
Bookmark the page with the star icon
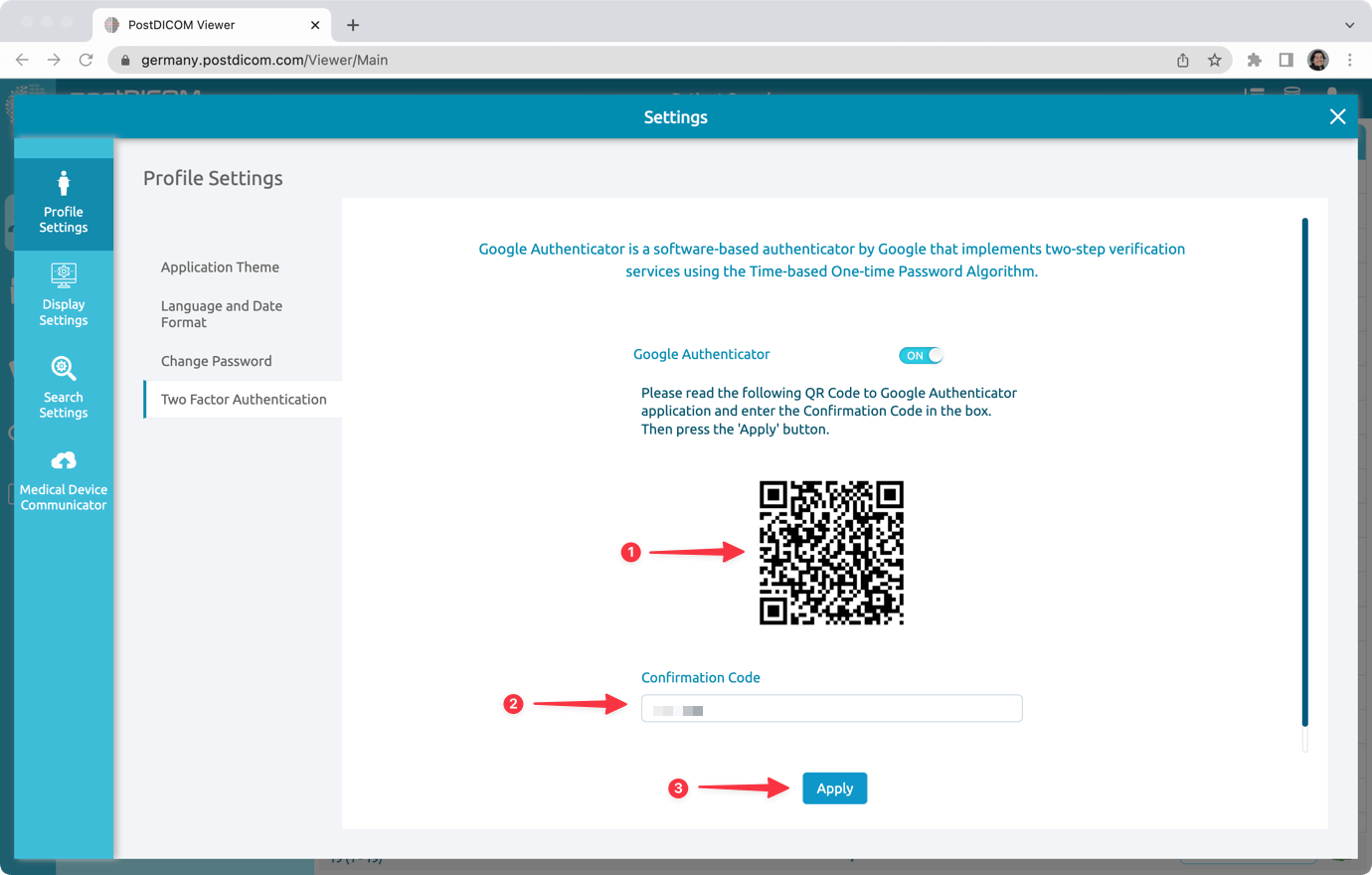(1215, 60)
